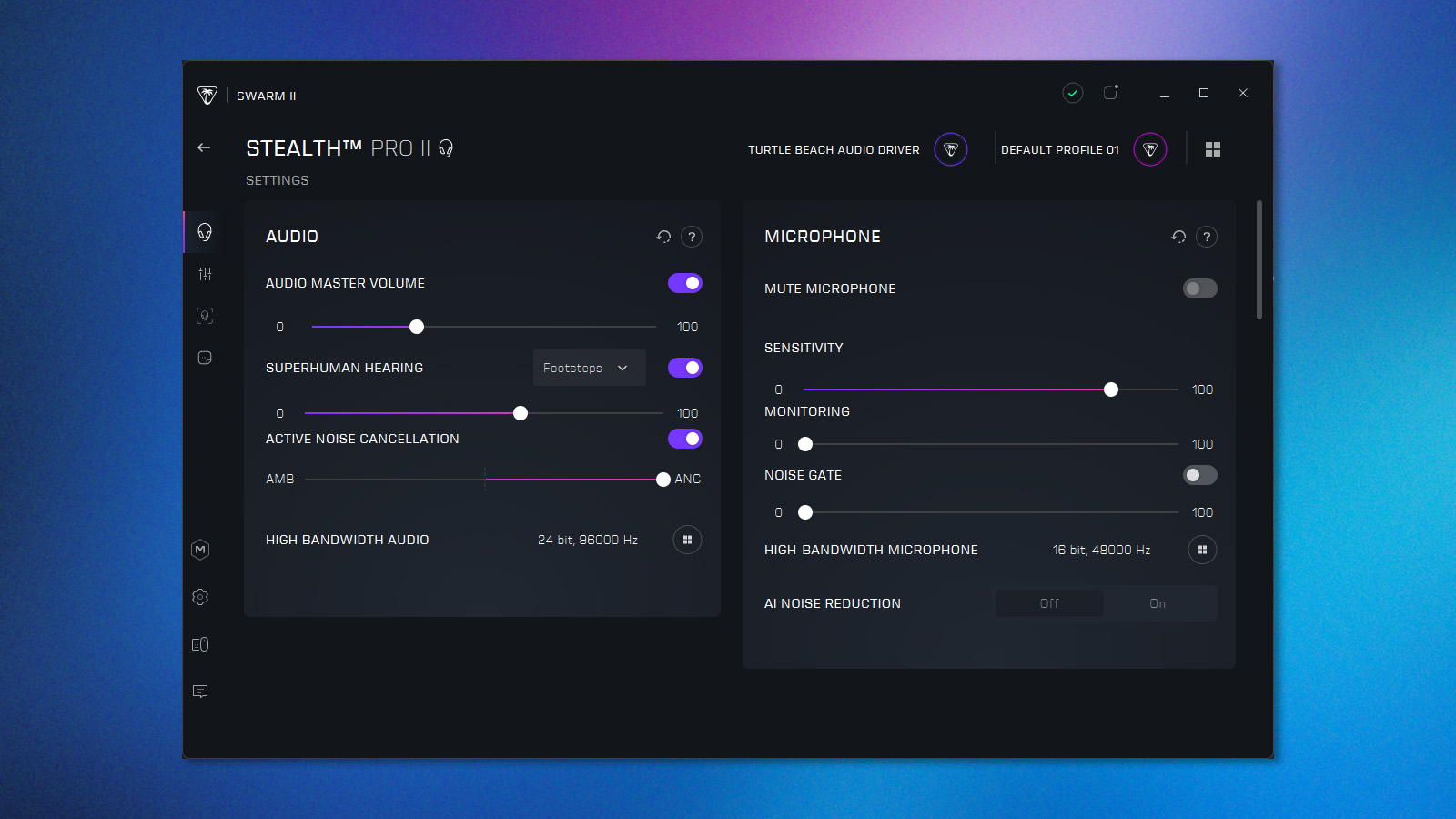
Task: Maximize the SWARM II window
Action: pos(1204,93)
